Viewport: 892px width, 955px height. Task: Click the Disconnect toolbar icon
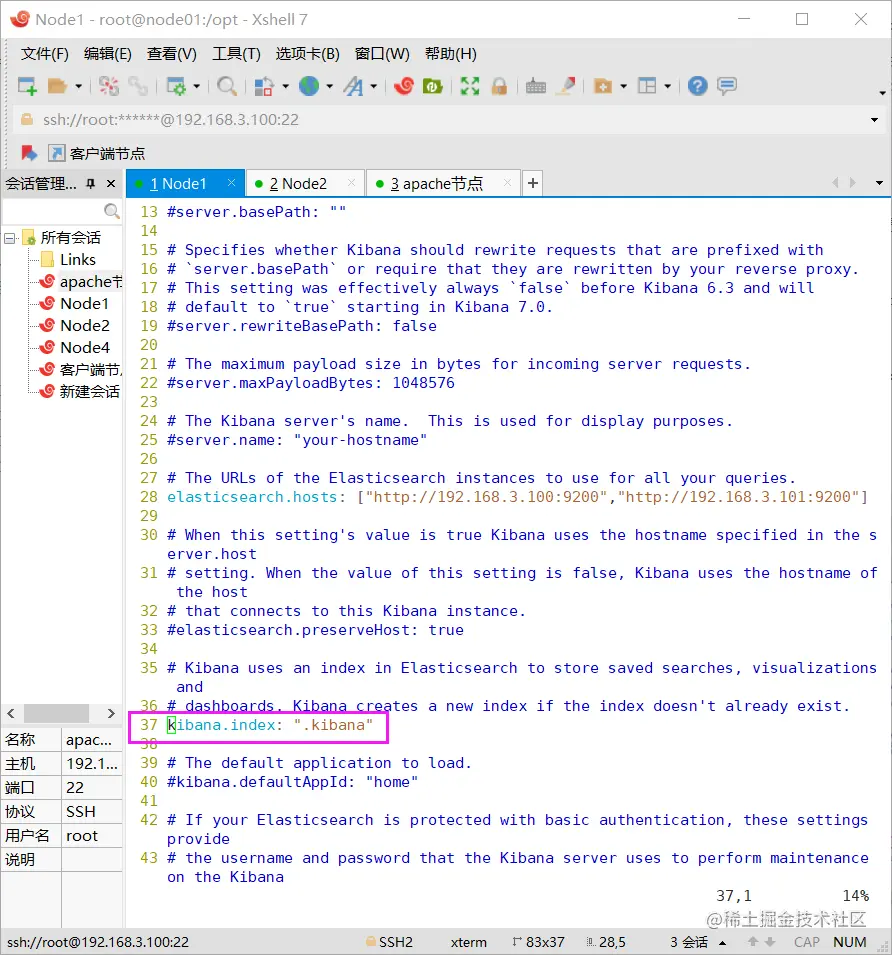coord(109,86)
